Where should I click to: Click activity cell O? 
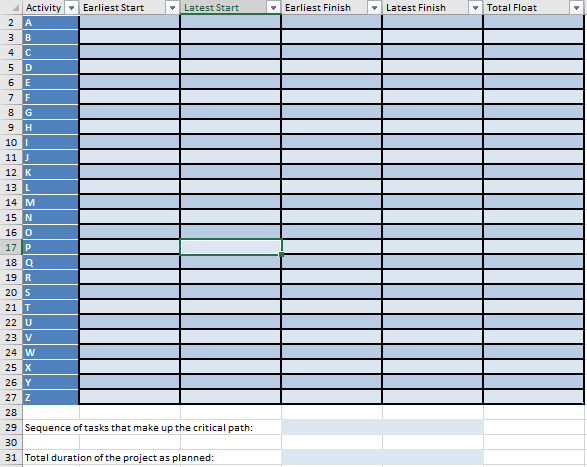point(51,232)
